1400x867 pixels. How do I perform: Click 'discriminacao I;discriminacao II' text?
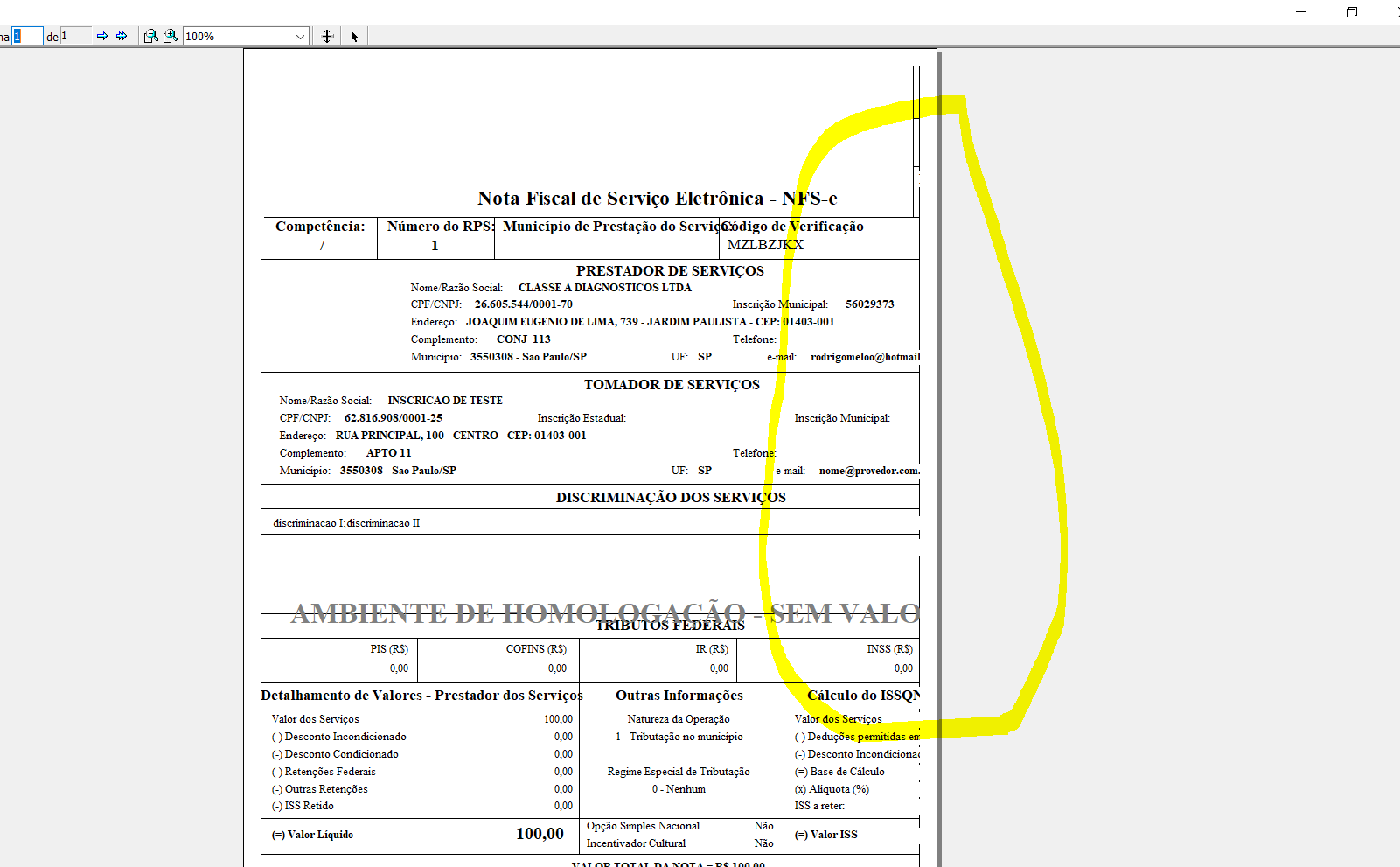click(x=346, y=523)
